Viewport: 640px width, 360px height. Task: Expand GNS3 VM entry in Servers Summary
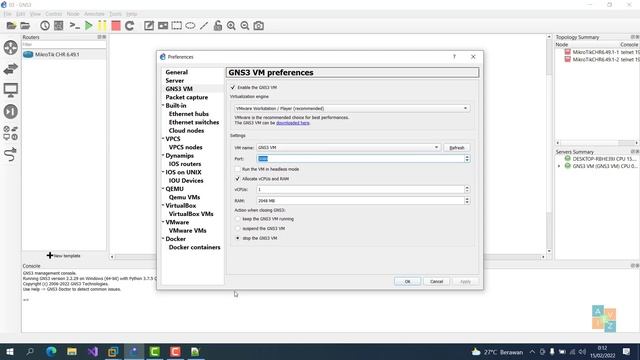[559, 166]
